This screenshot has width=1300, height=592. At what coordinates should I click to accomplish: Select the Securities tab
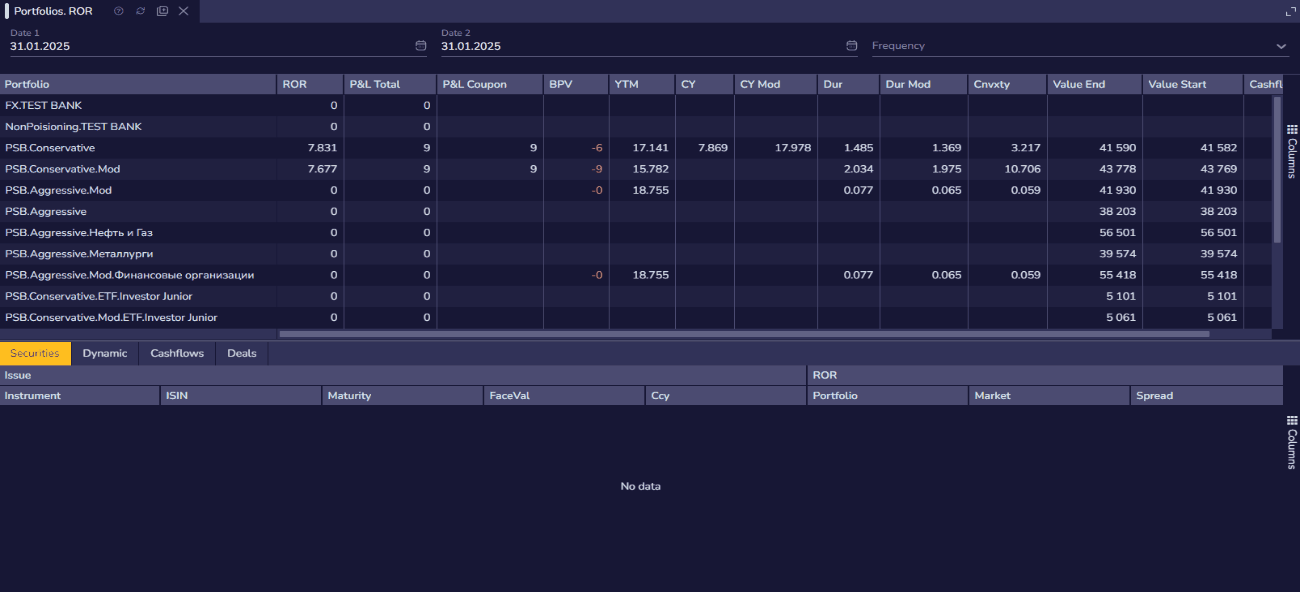click(35, 353)
